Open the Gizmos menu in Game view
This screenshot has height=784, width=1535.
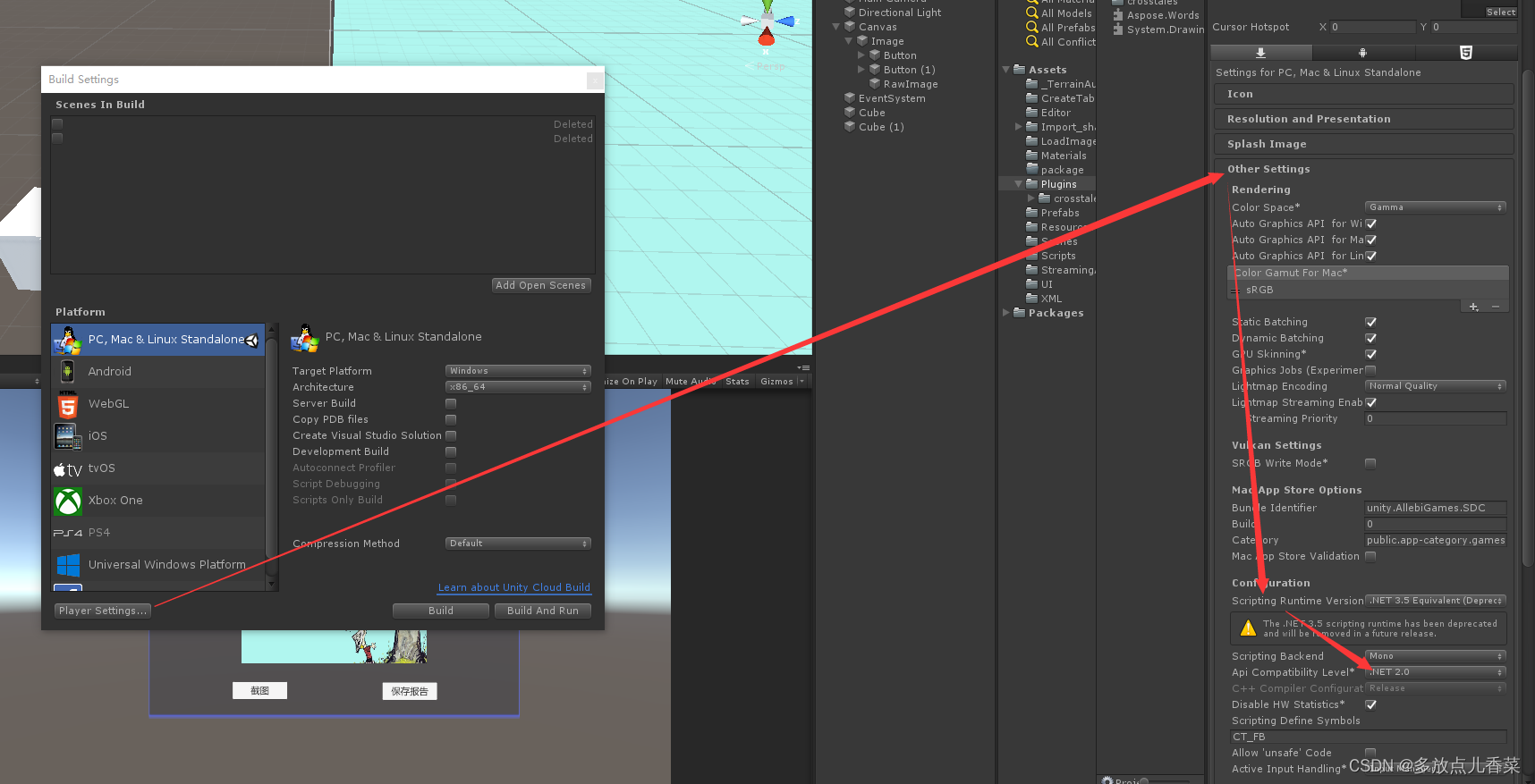781,382
